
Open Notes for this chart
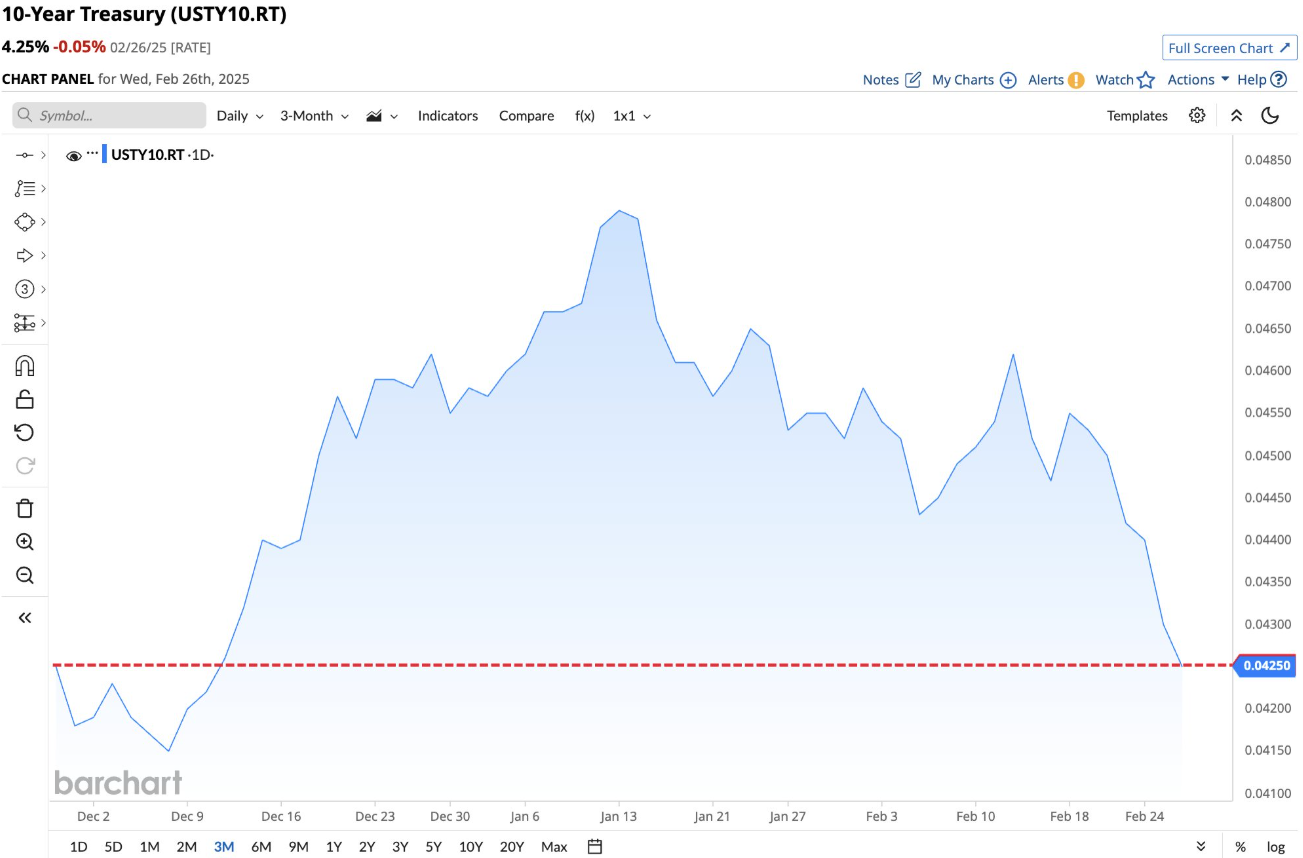(x=892, y=80)
